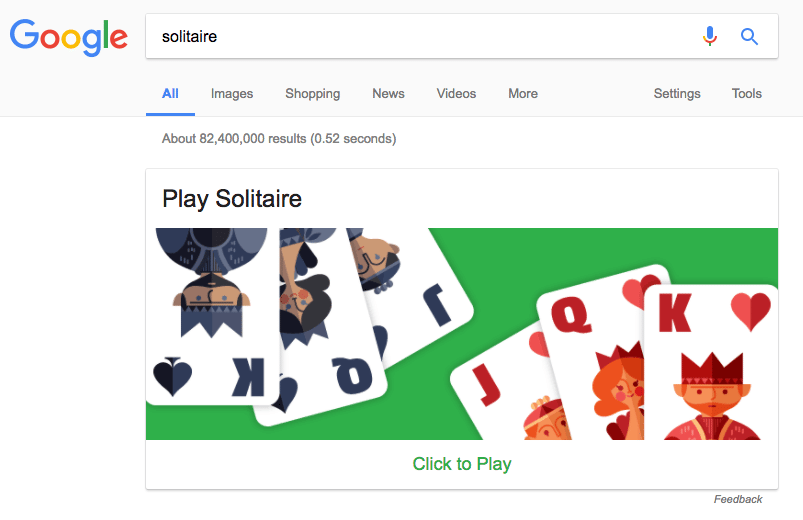Open the Settings dropdown
Screen dimensions: 803x520
point(677,94)
